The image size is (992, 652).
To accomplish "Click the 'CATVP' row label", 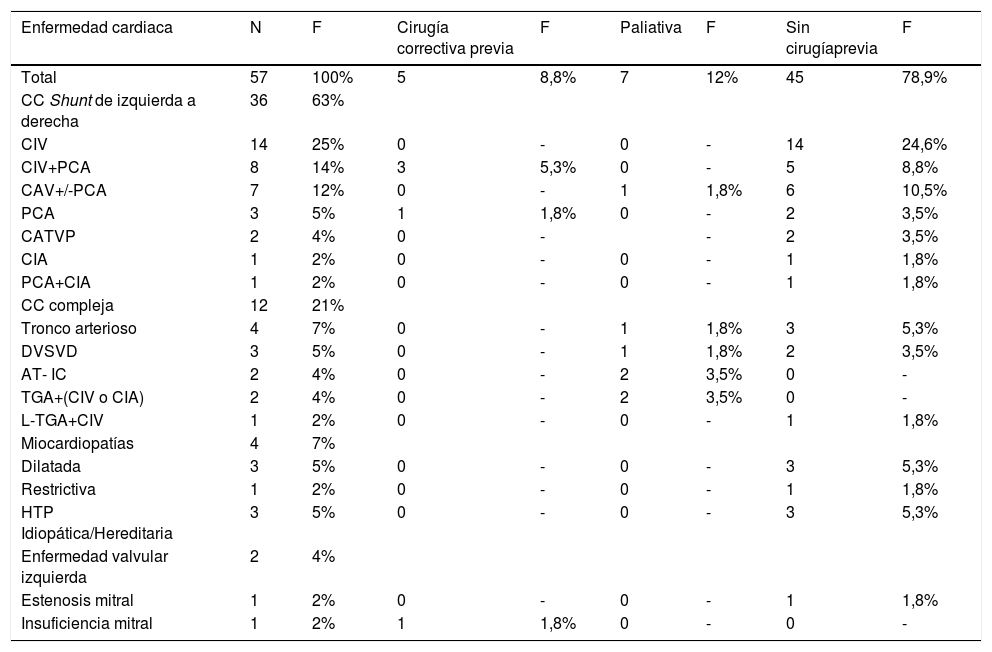I will click(47, 238).
